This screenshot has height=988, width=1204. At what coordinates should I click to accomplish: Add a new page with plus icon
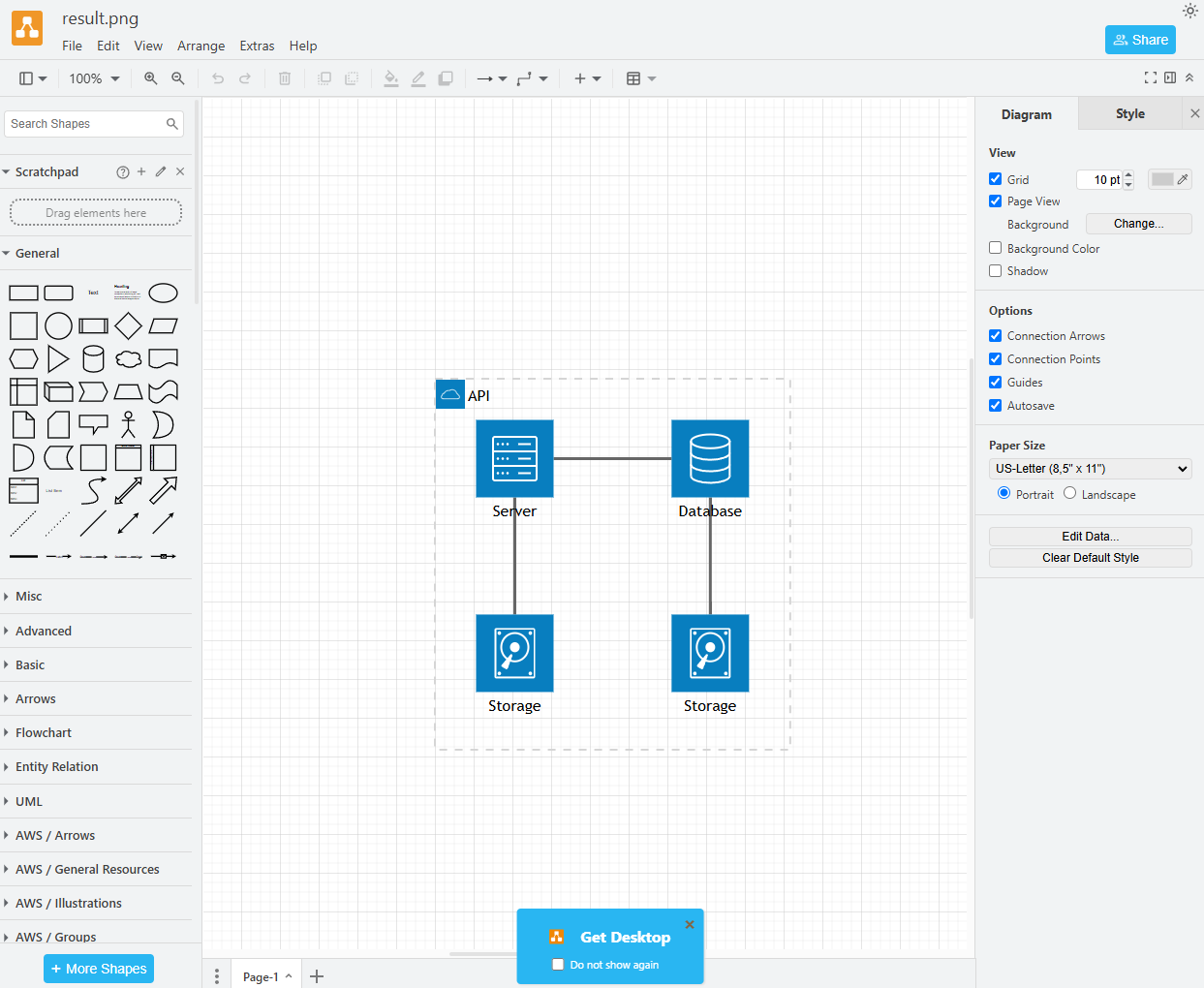[317, 976]
